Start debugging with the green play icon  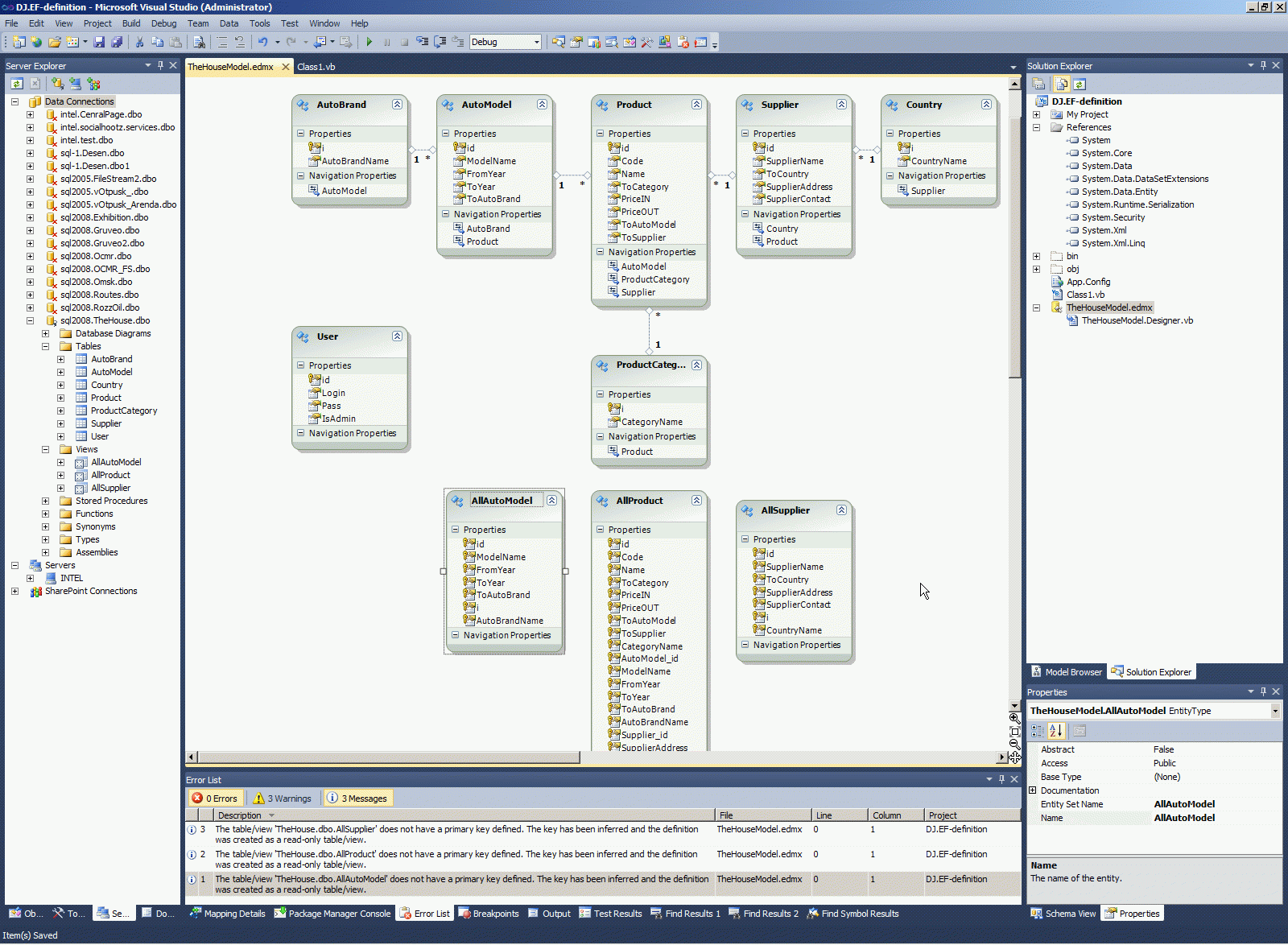[369, 42]
